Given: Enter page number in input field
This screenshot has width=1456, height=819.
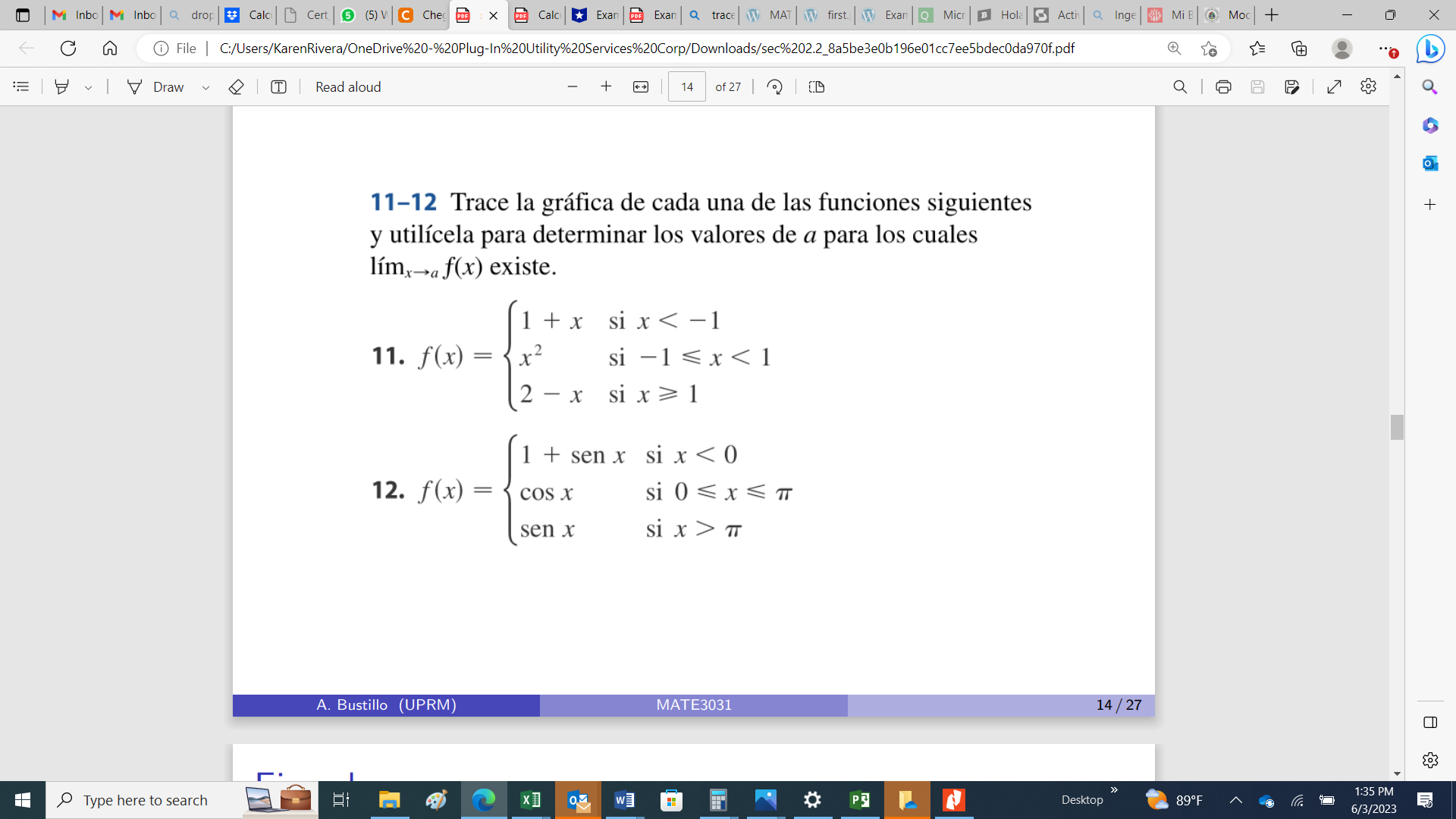Looking at the screenshot, I should 686,86.
